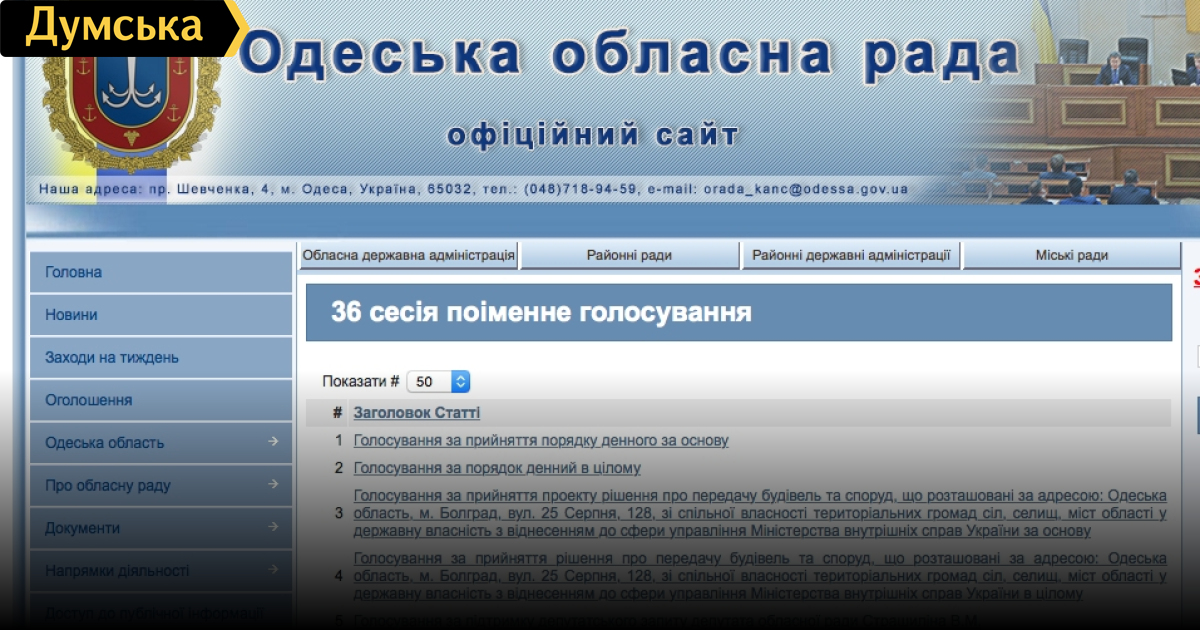Expand the Документи submenu arrow
This screenshot has height=630, width=1200.
click(x=273, y=528)
